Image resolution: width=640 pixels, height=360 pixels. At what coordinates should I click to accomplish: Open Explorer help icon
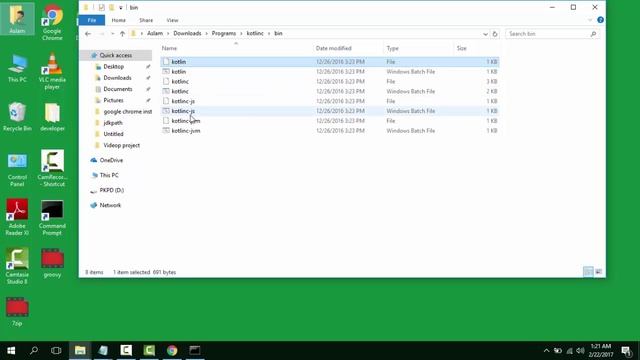click(x=600, y=20)
